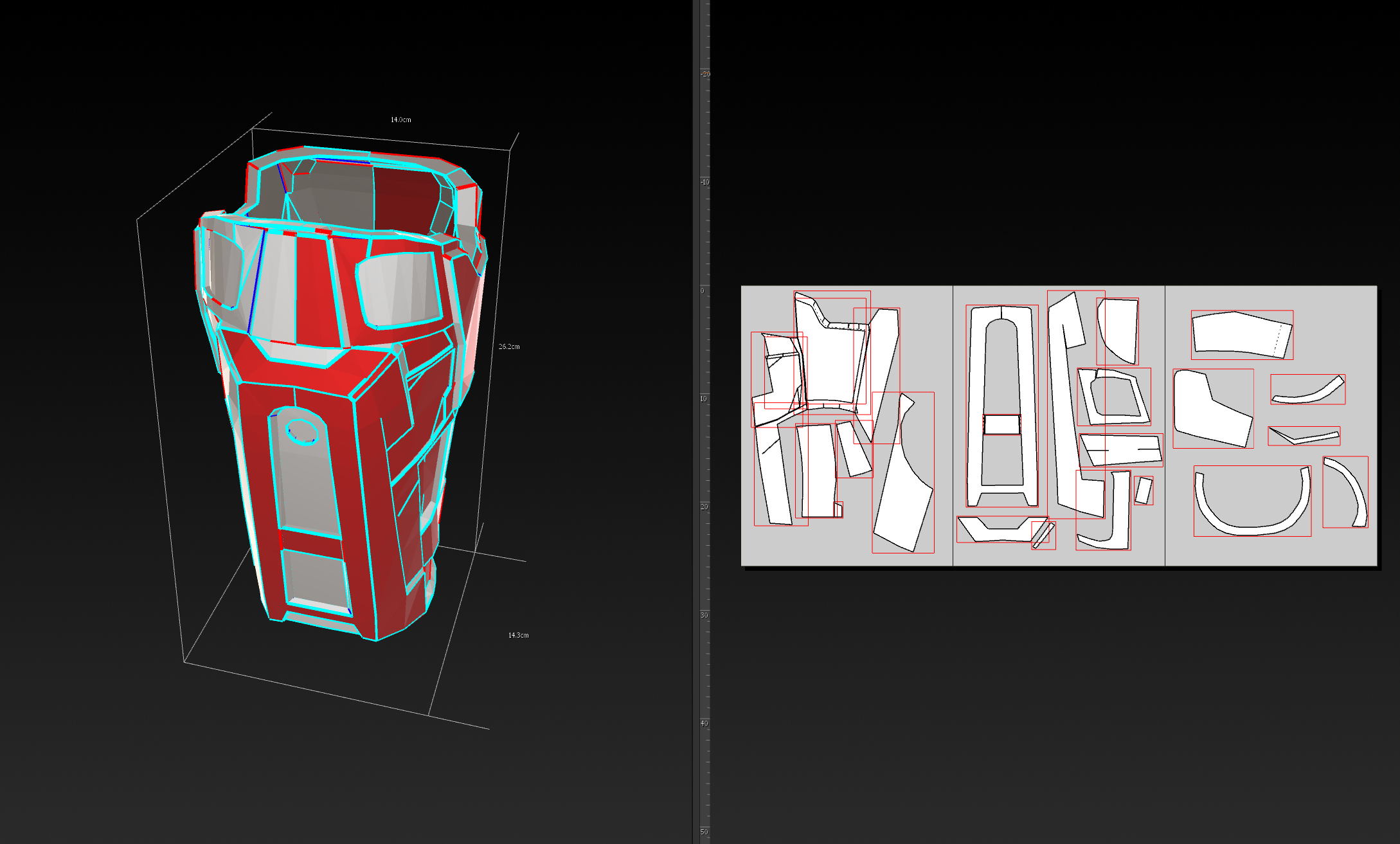1400x844 pixels.
Task: Select the small rectangle inside the tall frame
Action: [x=1002, y=424]
